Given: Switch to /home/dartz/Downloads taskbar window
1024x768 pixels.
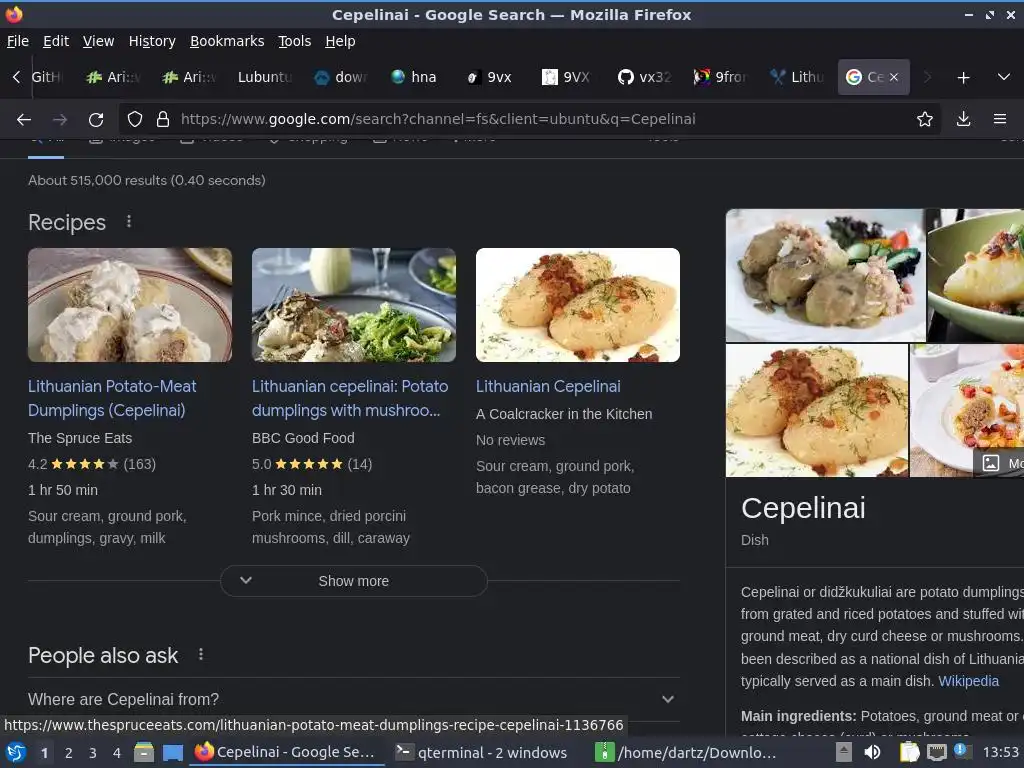Looking at the screenshot, I should (686, 752).
